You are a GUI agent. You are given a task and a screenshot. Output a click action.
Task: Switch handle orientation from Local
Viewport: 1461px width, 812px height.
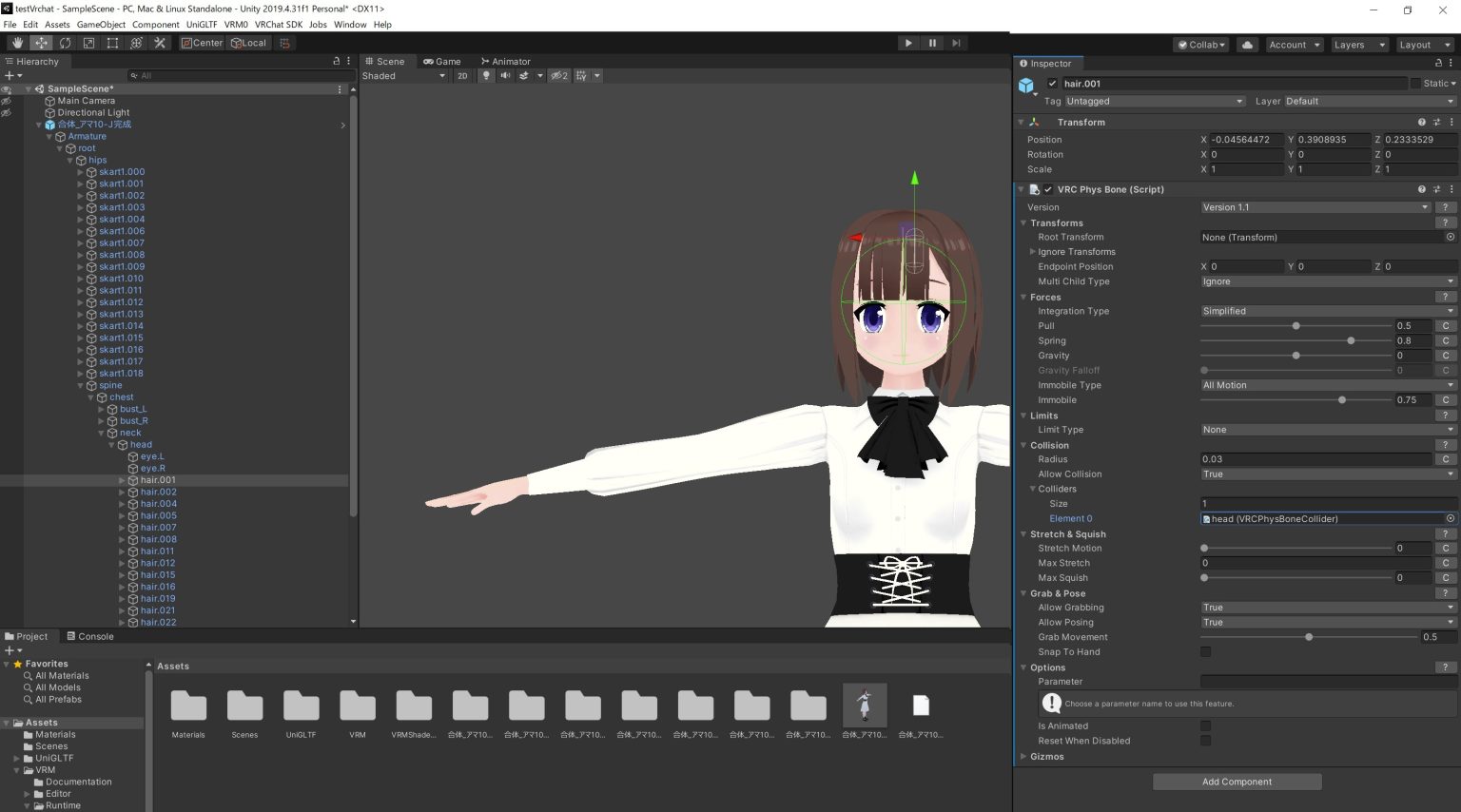click(x=248, y=42)
